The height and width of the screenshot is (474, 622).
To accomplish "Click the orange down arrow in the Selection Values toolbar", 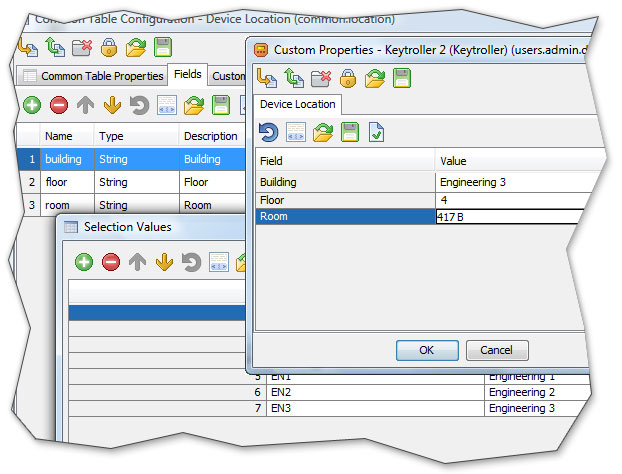I will click(164, 262).
